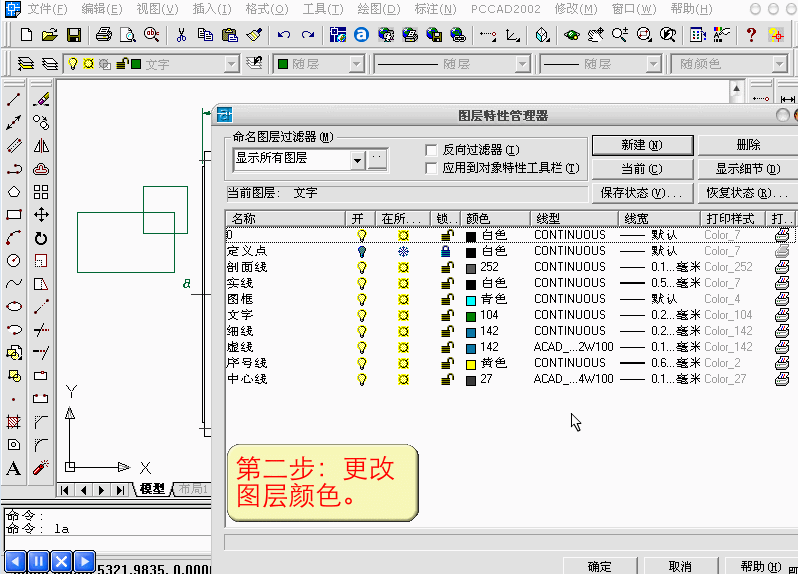Click the 新建(N) button
The image size is (798, 574).
coord(642,145)
